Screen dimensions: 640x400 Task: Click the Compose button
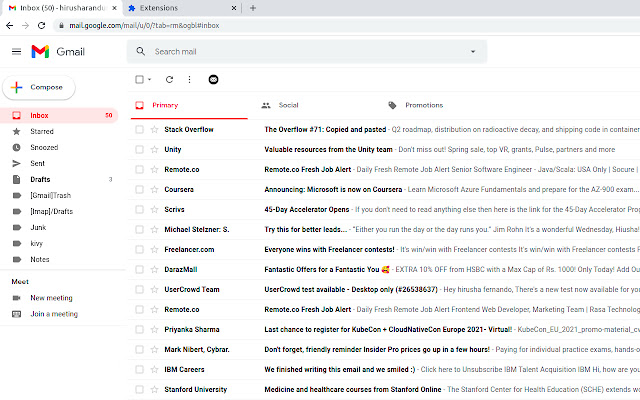[x=39, y=87]
